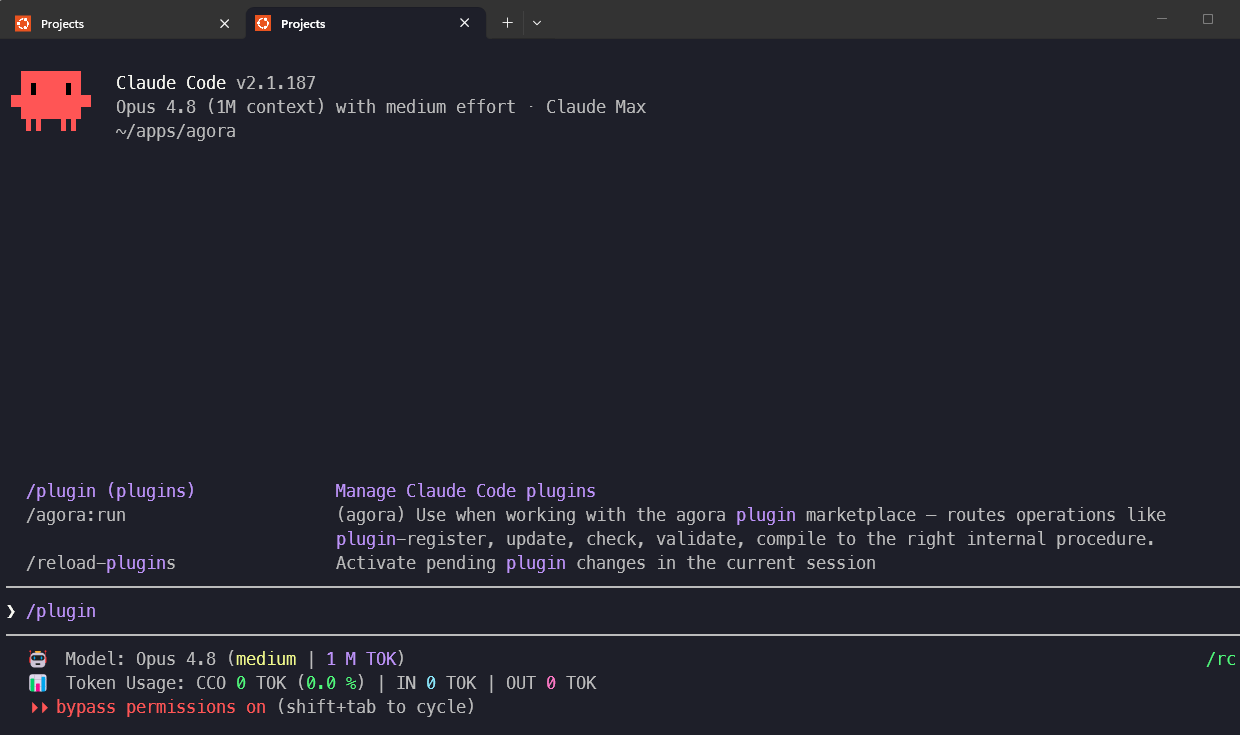This screenshot has height=735, width=1240.
Task: Click the green /rc indicator
Action: coord(1221,659)
